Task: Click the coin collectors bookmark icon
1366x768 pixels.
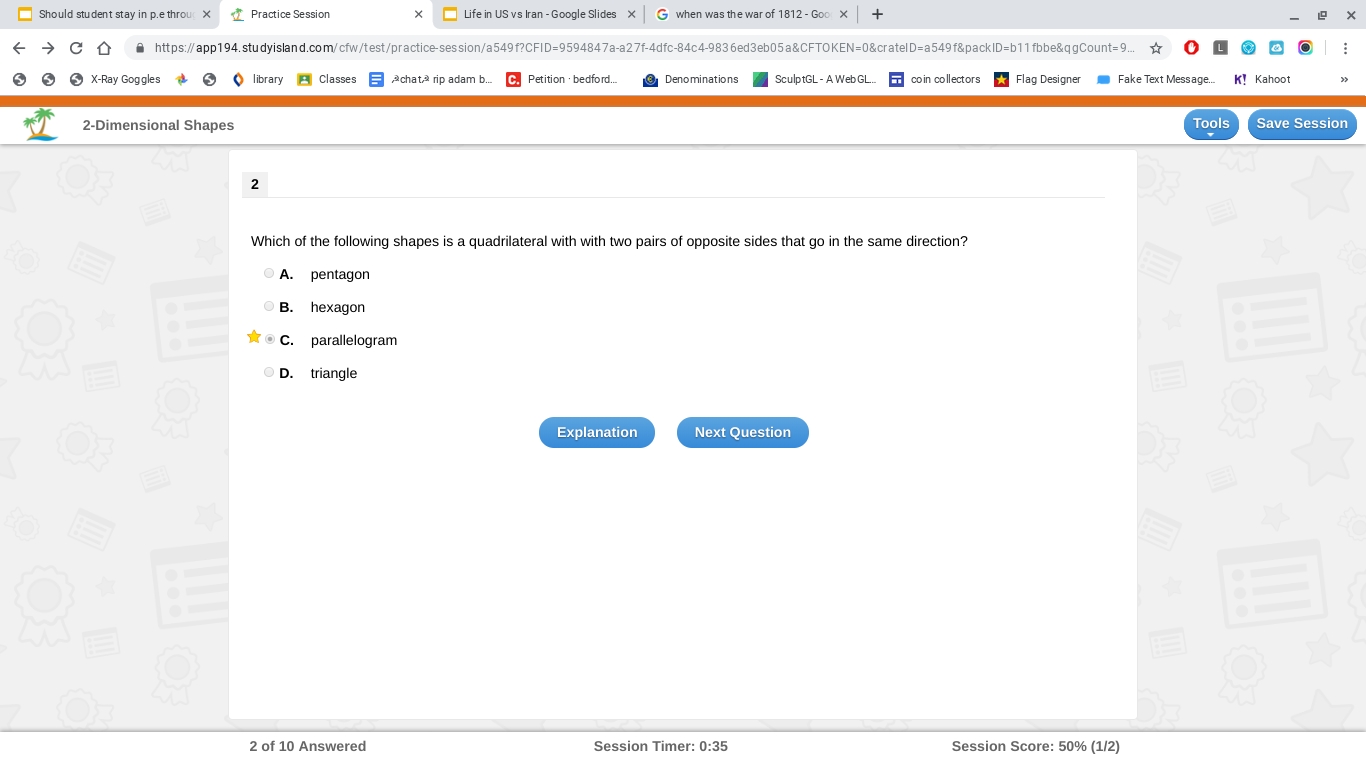Action: 897,79
